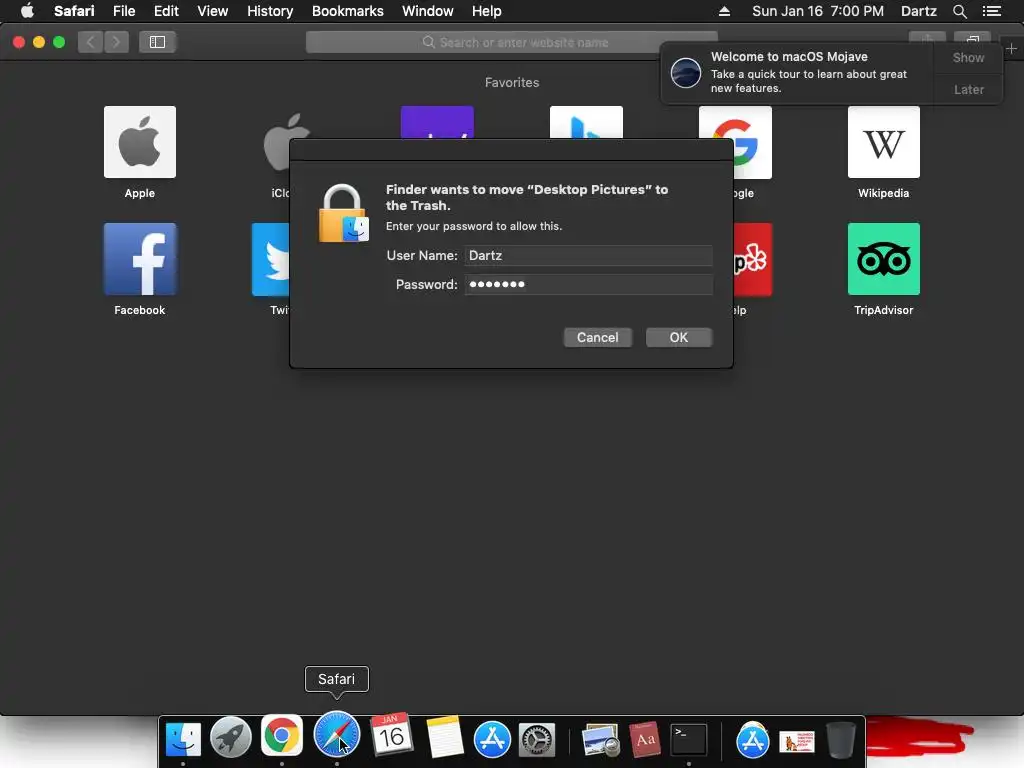Click the User Name field

point(588,255)
